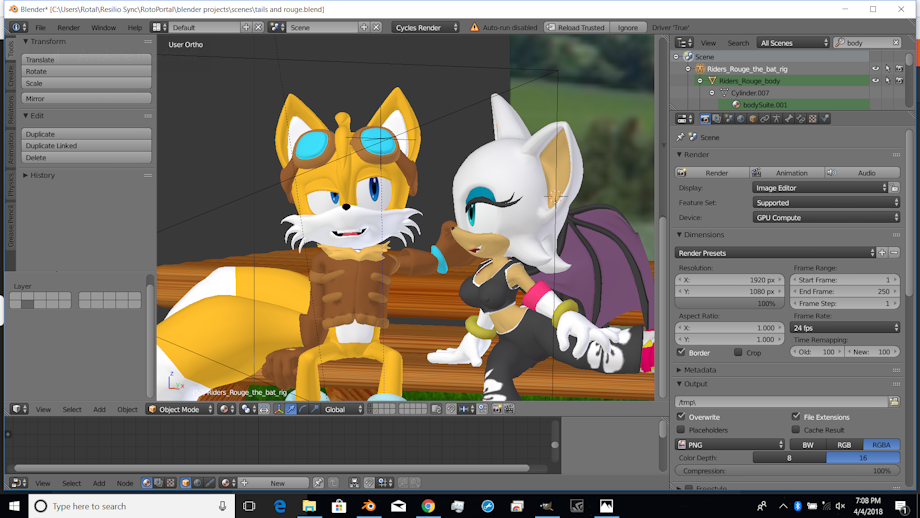Open the Texture checkerboard properties tab
The height and width of the screenshot is (518, 920).
pyautogui.click(x=813, y=119)
